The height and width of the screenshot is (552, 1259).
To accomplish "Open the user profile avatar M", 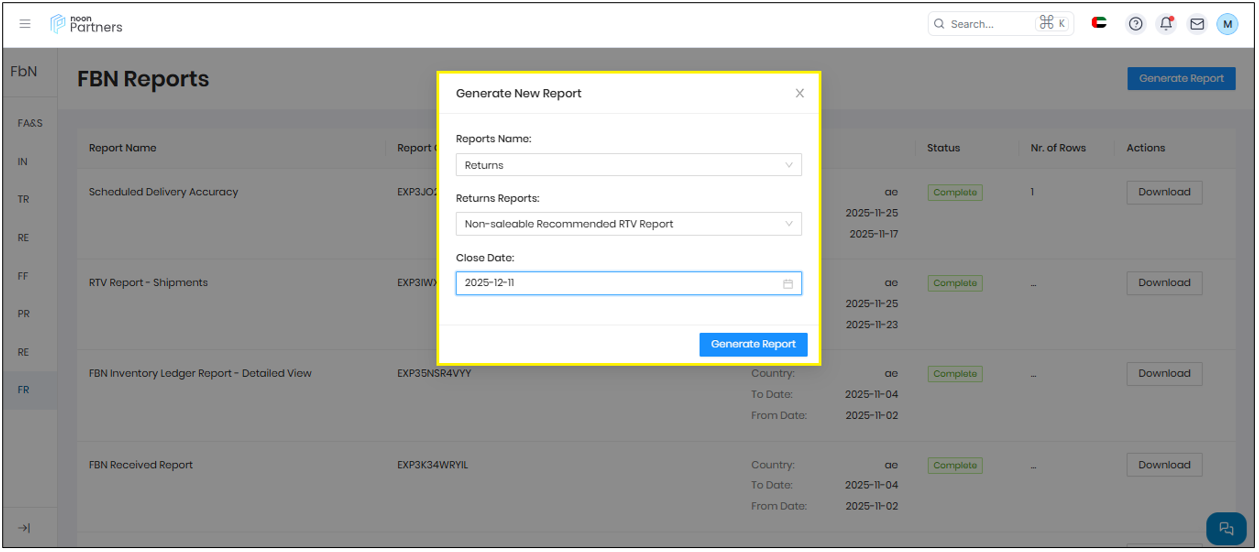I will [x=1227, y=24].
